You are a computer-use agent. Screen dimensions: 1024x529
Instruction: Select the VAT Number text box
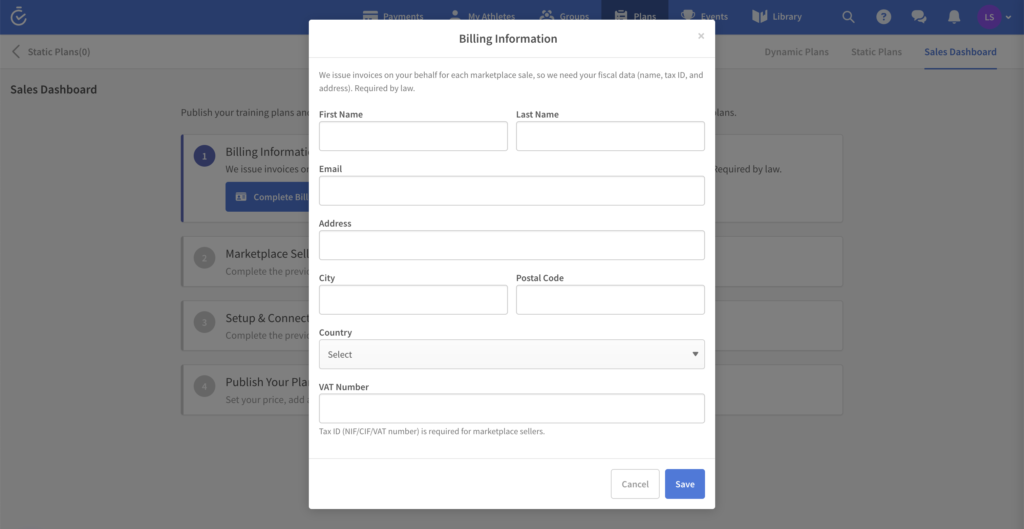click(x=511, y=408)
